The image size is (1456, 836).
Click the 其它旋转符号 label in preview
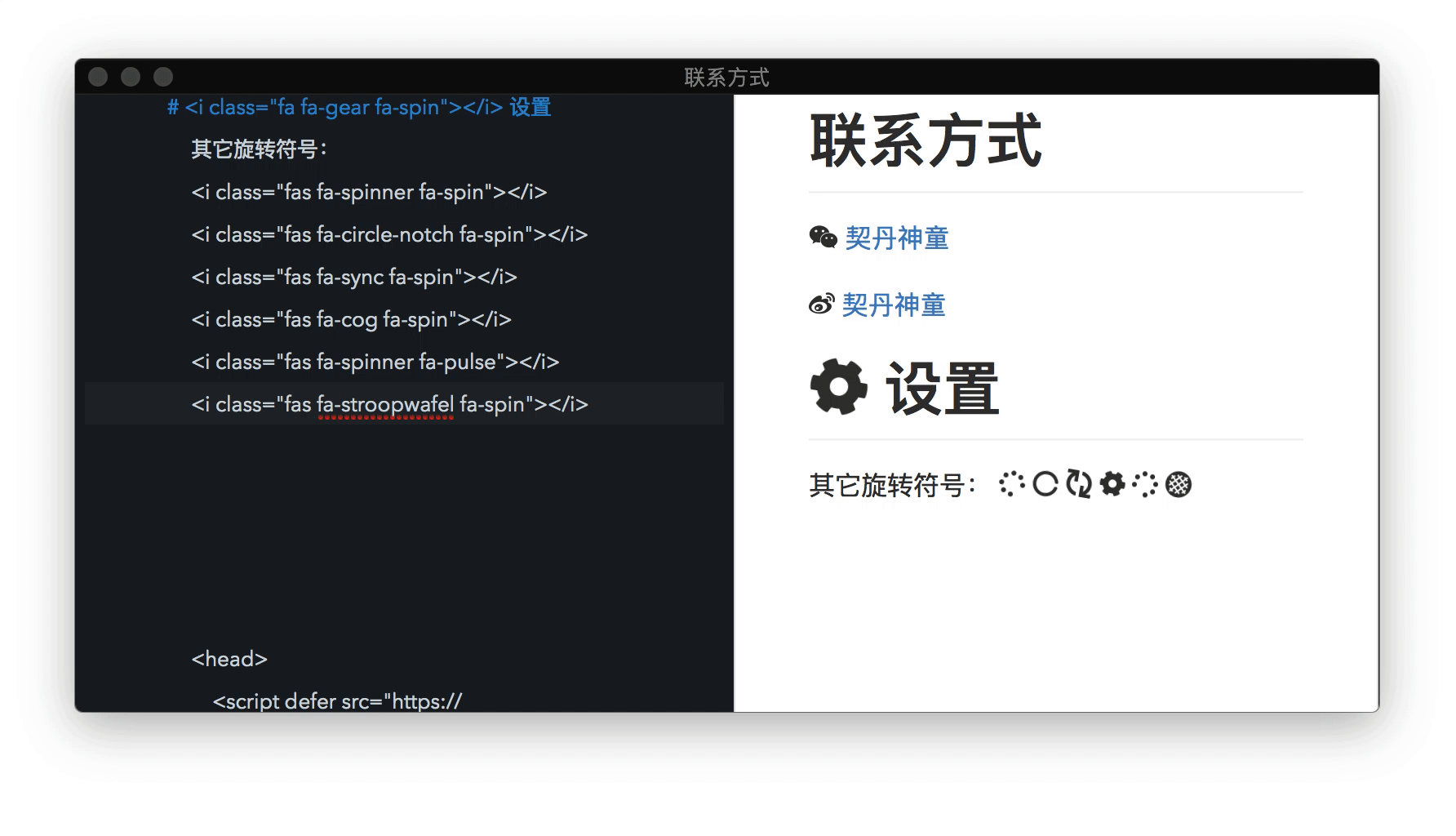point(893,485)
